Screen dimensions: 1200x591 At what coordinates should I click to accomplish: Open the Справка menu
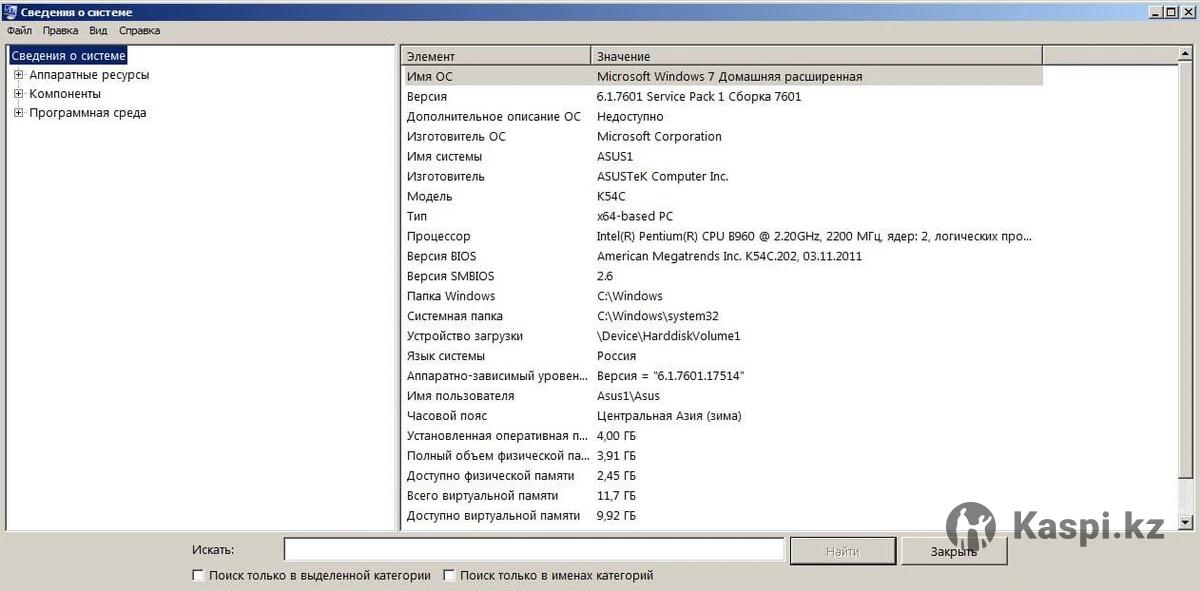(x=139, y=31)
